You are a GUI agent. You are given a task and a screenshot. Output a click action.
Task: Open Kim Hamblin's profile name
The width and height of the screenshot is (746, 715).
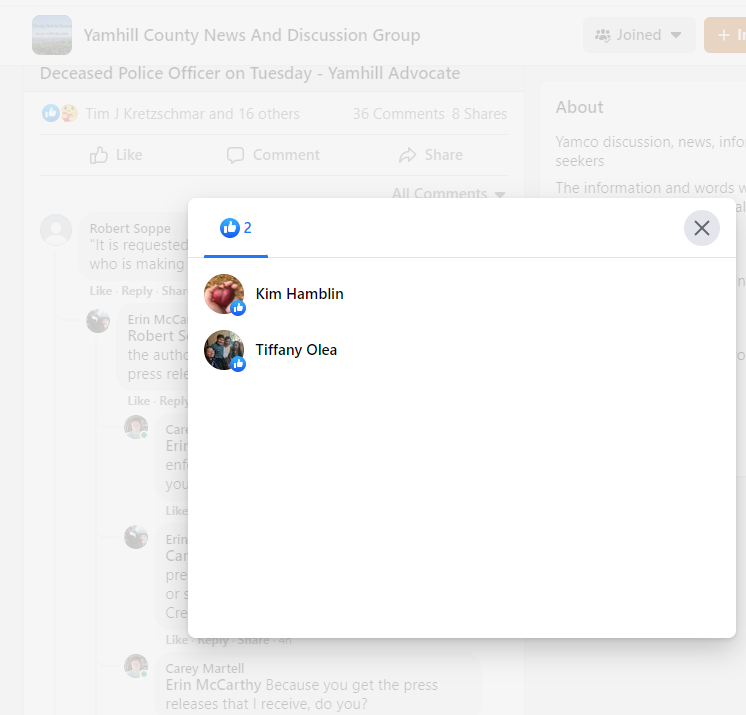click(299, 294)
